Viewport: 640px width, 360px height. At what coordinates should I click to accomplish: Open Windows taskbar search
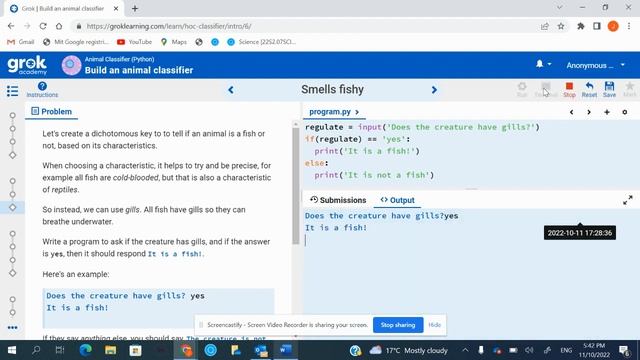click(36, 350)
